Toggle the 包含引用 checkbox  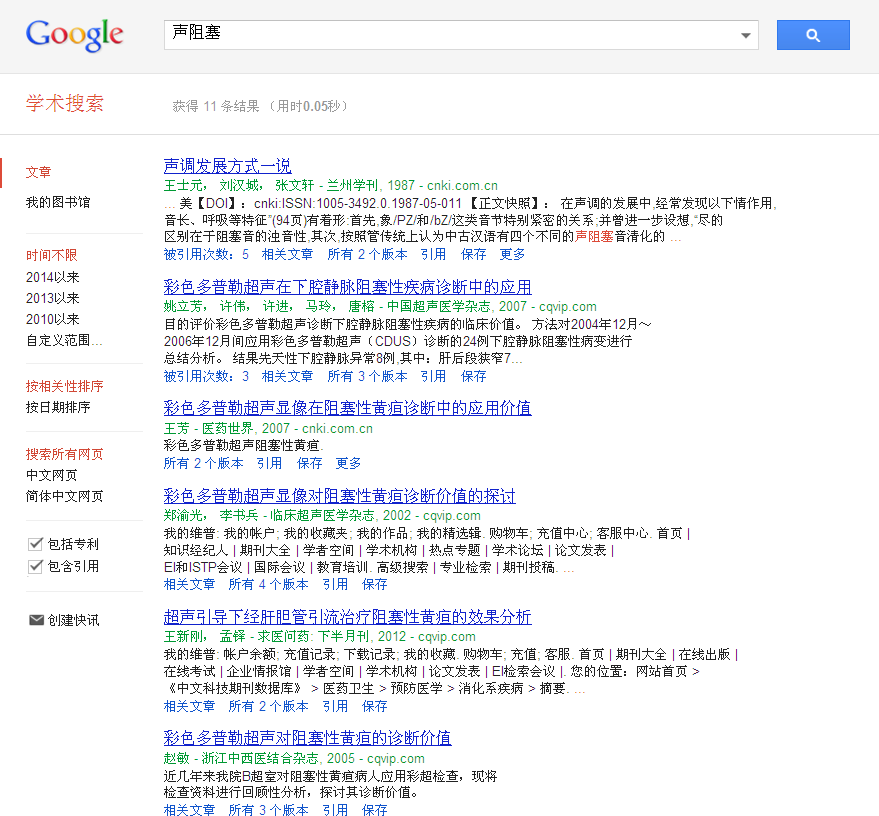click(36, 566)
